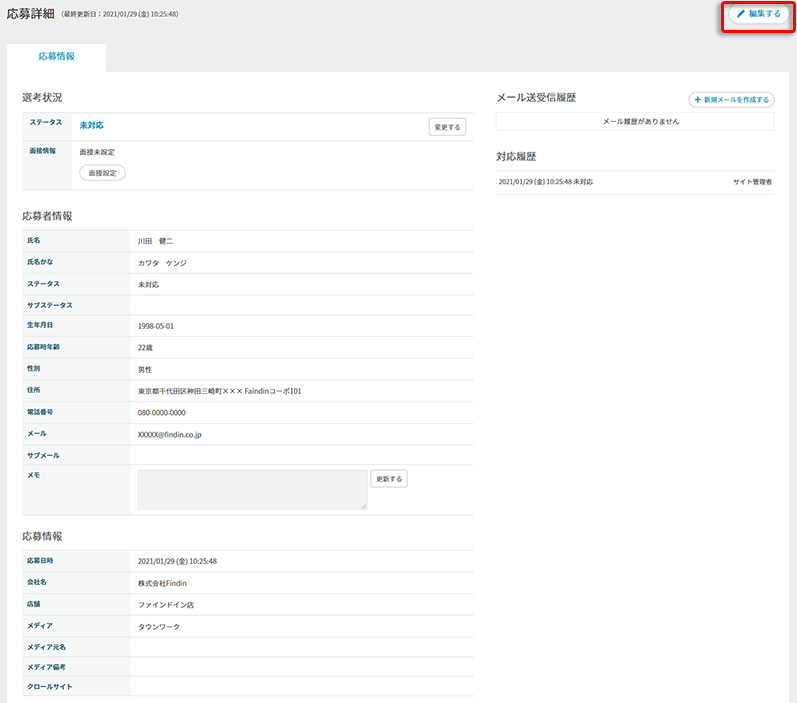Viewport: 797px width, 703px height.
Task: Click the company name 株式会社Findin
Action: 162,583
